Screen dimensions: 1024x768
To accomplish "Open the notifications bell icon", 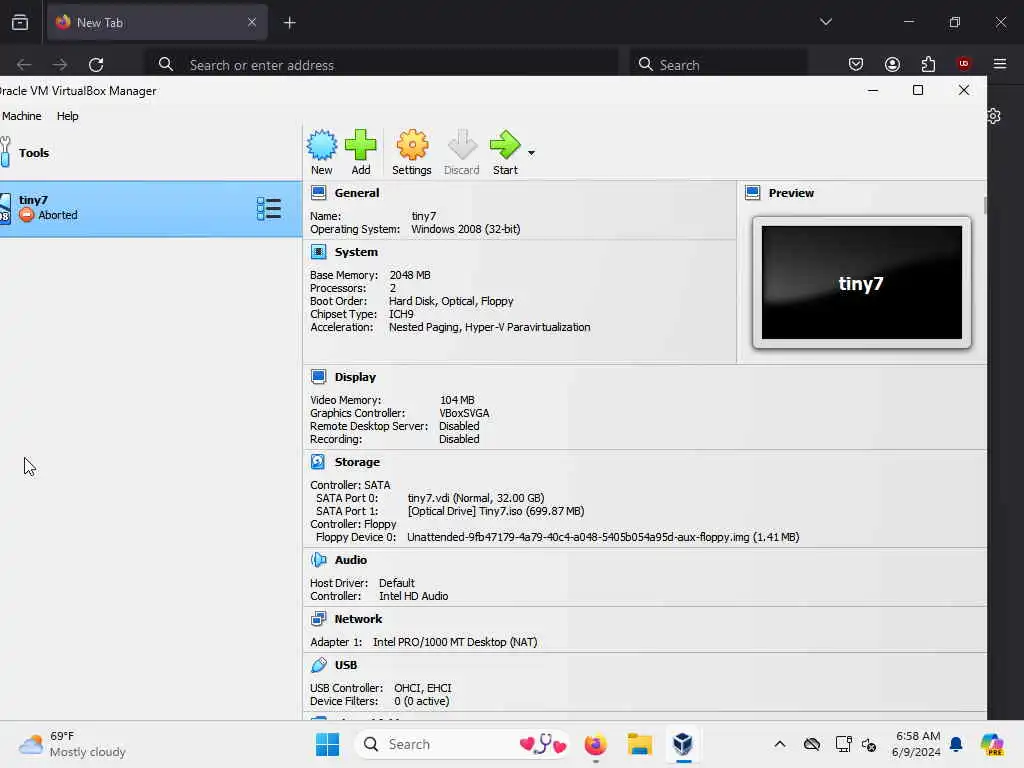I will [956, 744].
